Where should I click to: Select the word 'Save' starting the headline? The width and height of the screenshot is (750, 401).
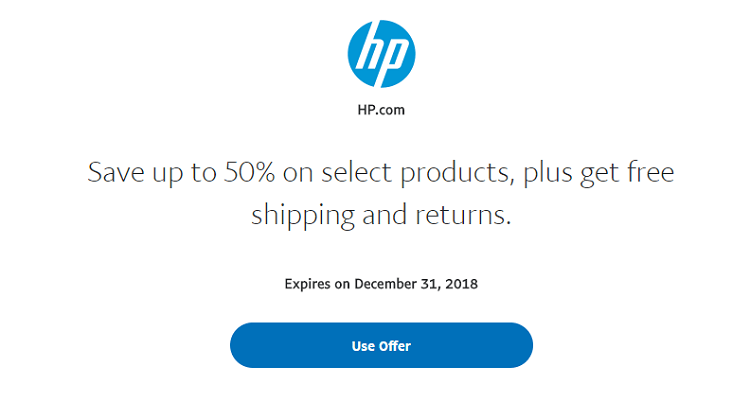(116, 172)
